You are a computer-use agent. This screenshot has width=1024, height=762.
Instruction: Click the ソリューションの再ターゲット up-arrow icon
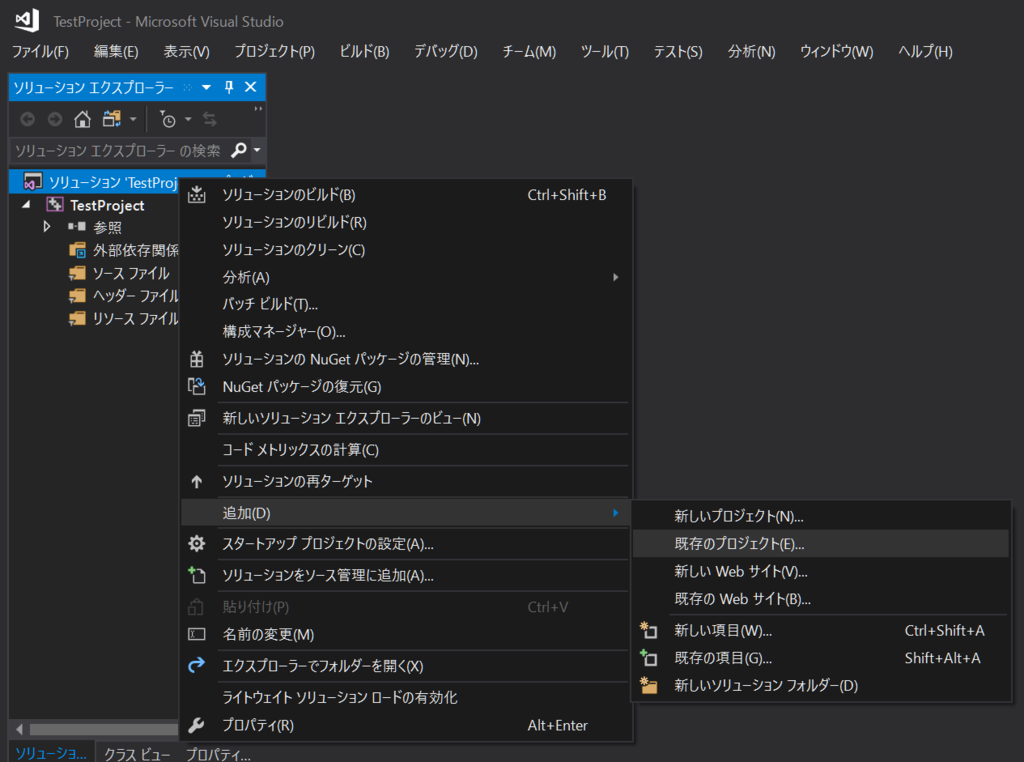[x=197, y=481]
